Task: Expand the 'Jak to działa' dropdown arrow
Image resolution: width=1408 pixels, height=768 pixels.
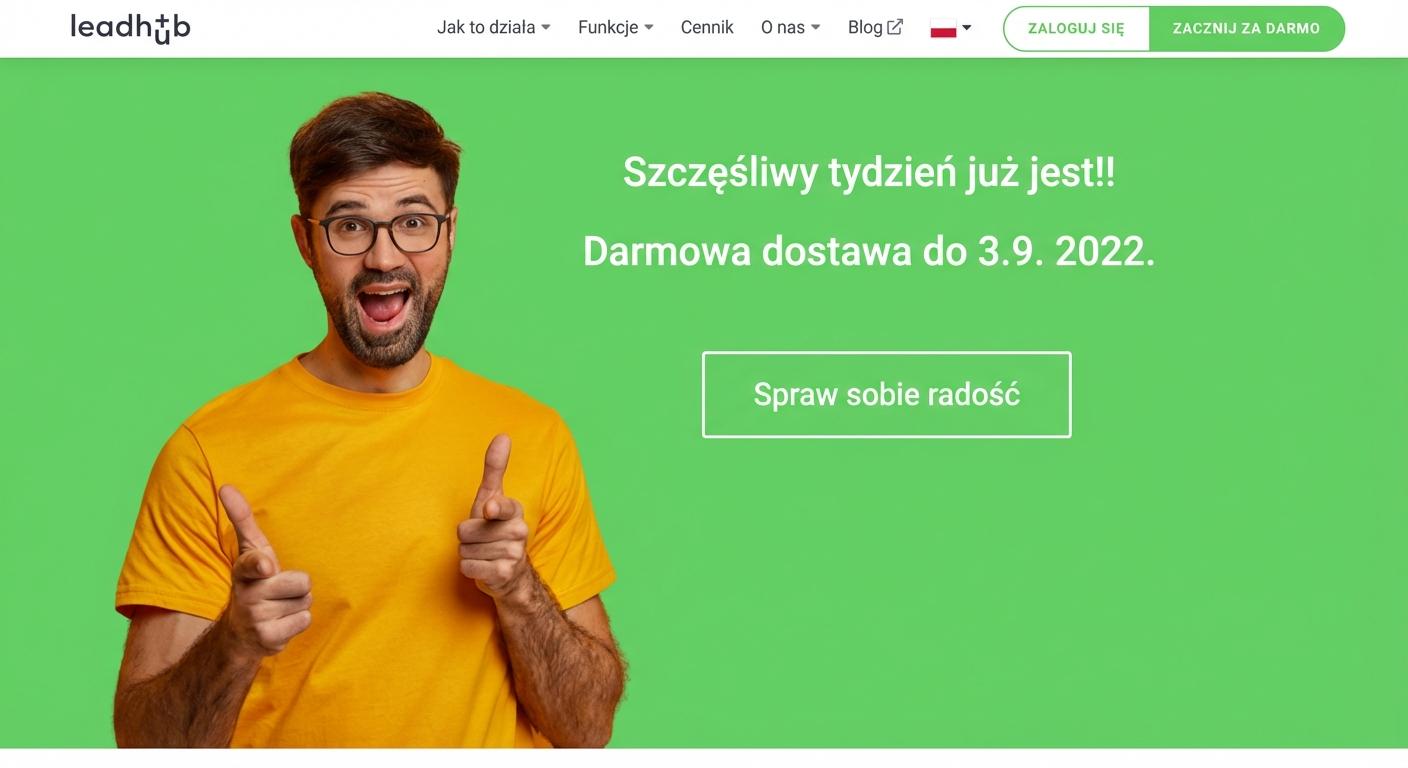Action: (546, 28)
